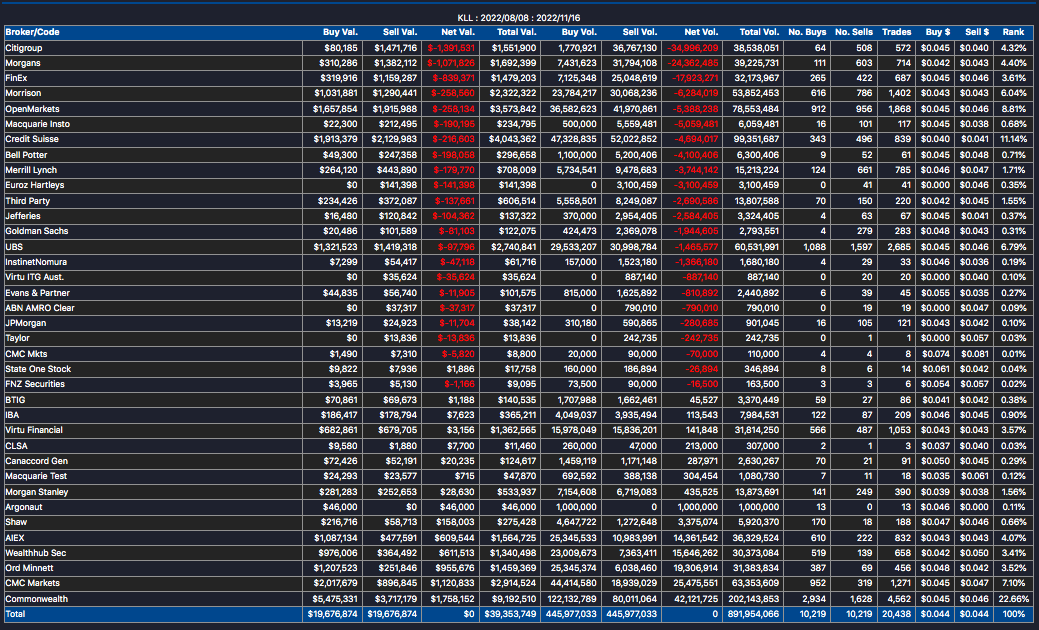Select the Merrill Lynch broker name

pyautogui.click(x=31, y=170)
